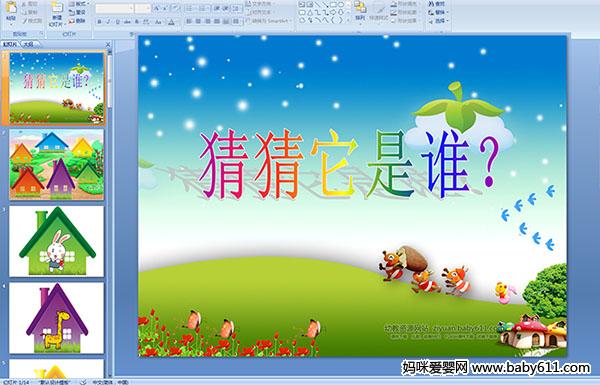This screenshot has height=385, width=600.
Task: Click the Find binoculars icon
Action: (431, 4)
